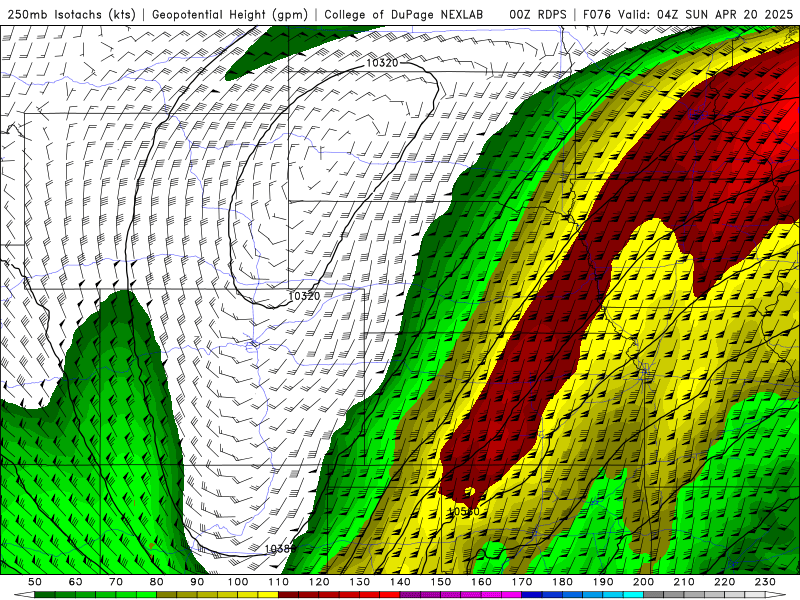Click the '90' value on the color scale
The height and width of the screenshot is (600, 800).
[x=197, y=582]
